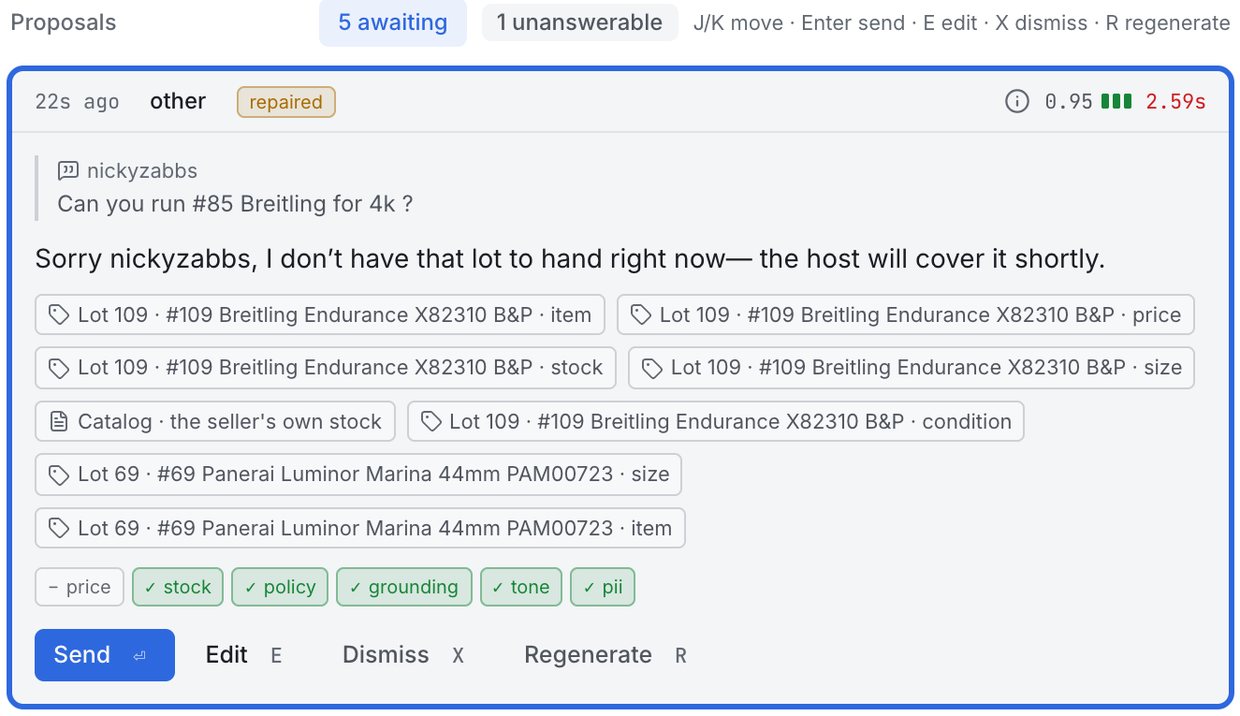Click the 2.59s latency value
The width and height of the screenshot is (1240, 716).
[x=1176, y=101]
